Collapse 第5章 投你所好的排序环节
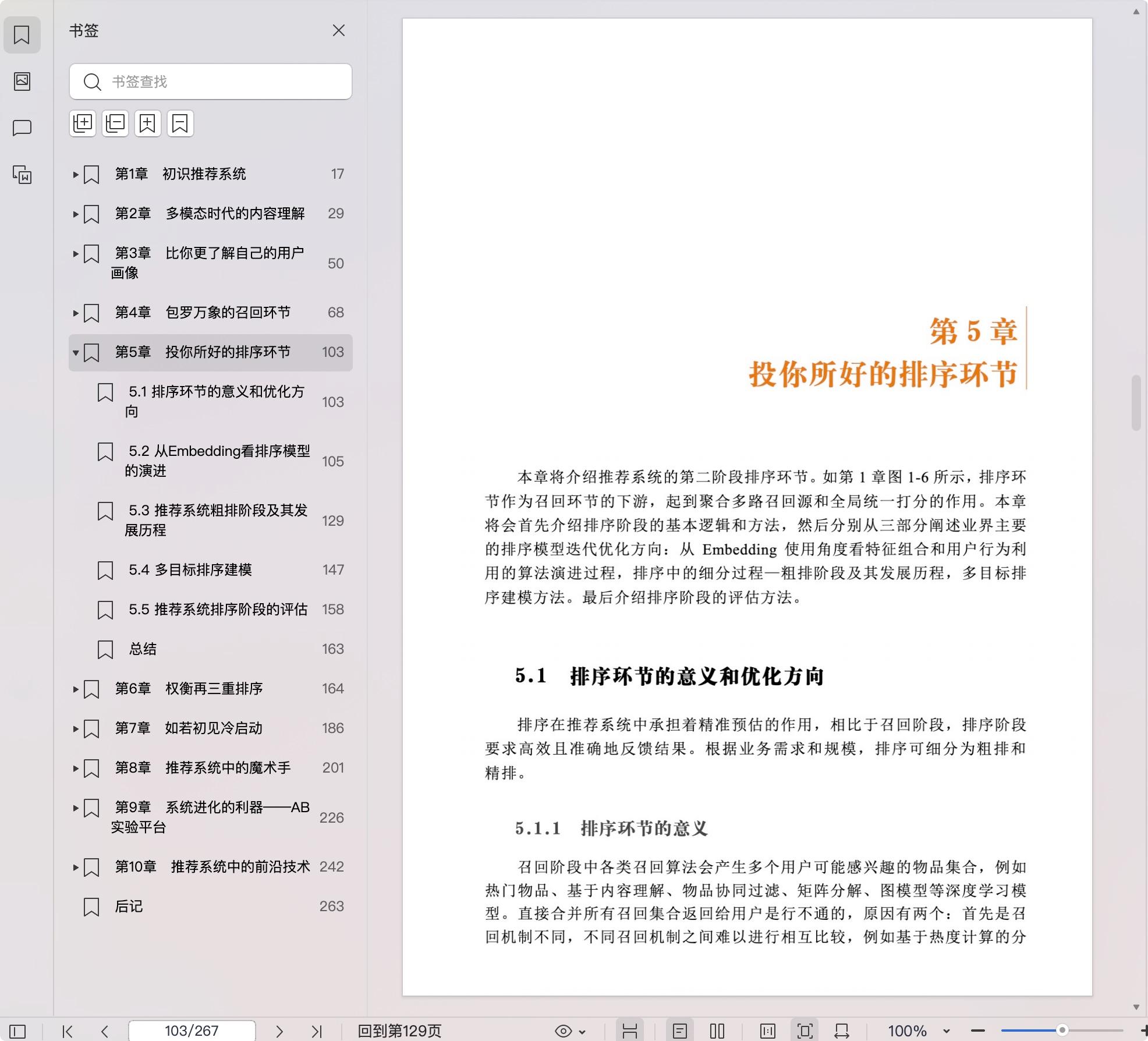The image size is (1148, 1041). [75, 352]
